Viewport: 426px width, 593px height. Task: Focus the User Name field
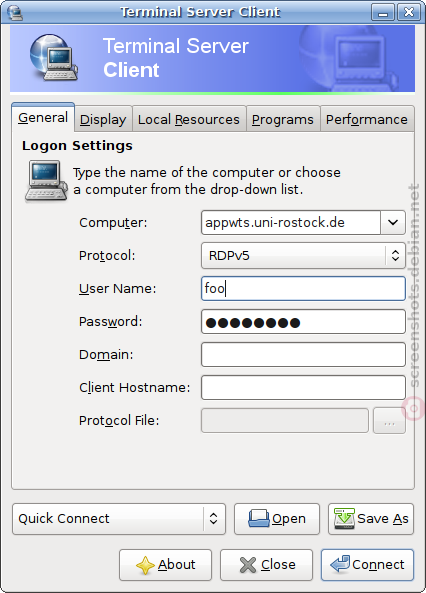point(303,289)
